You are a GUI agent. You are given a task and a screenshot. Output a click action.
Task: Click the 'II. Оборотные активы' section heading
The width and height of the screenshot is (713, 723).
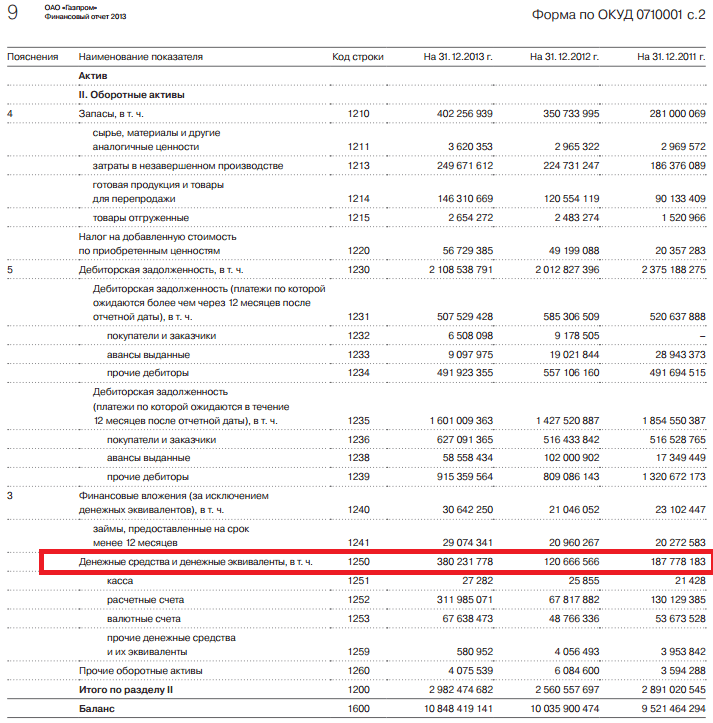pyautogui.click(x=131, y=95)
